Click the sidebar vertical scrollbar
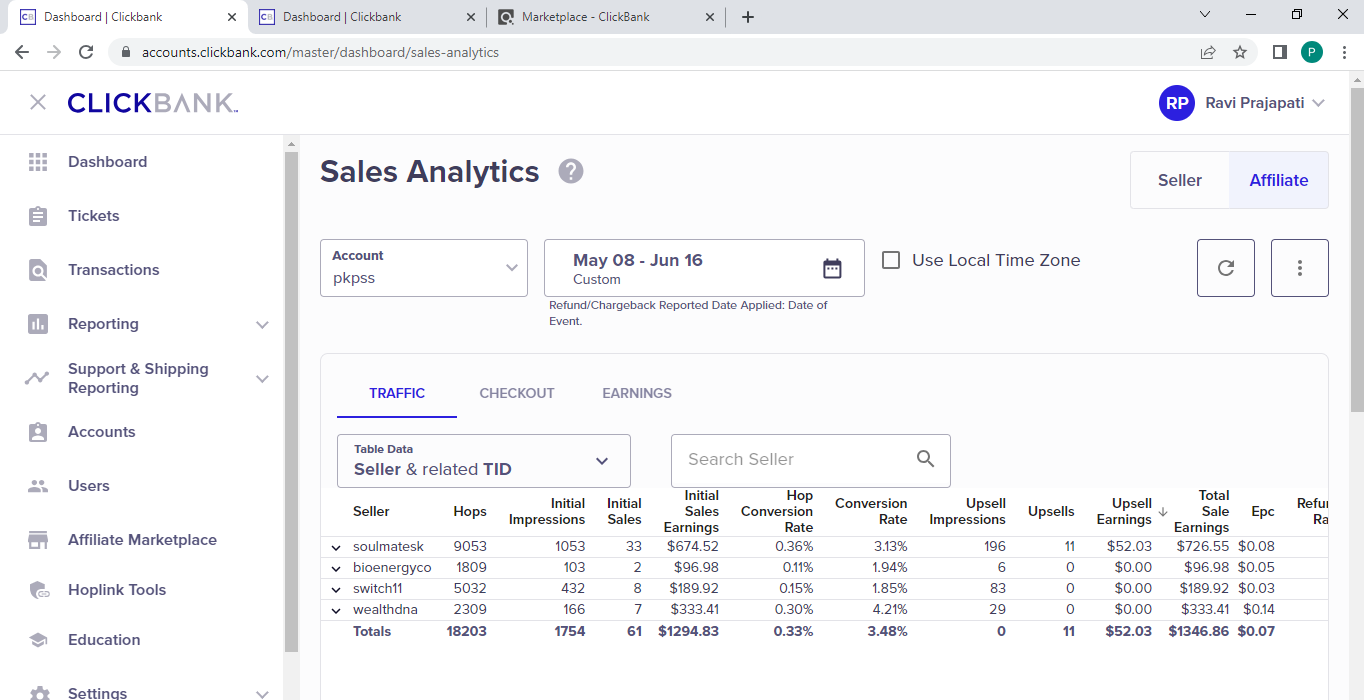 pos(291,400)
